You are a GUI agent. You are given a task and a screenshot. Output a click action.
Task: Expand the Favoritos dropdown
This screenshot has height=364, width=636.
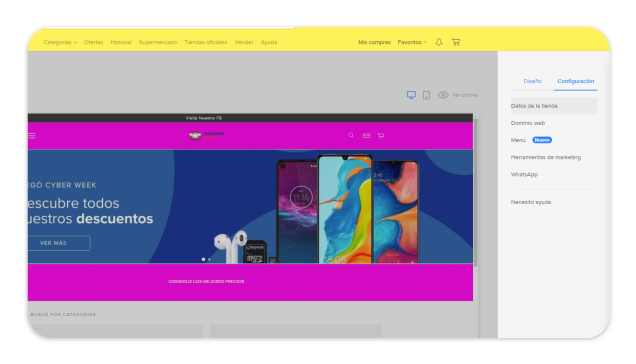(x=412, y=42)
